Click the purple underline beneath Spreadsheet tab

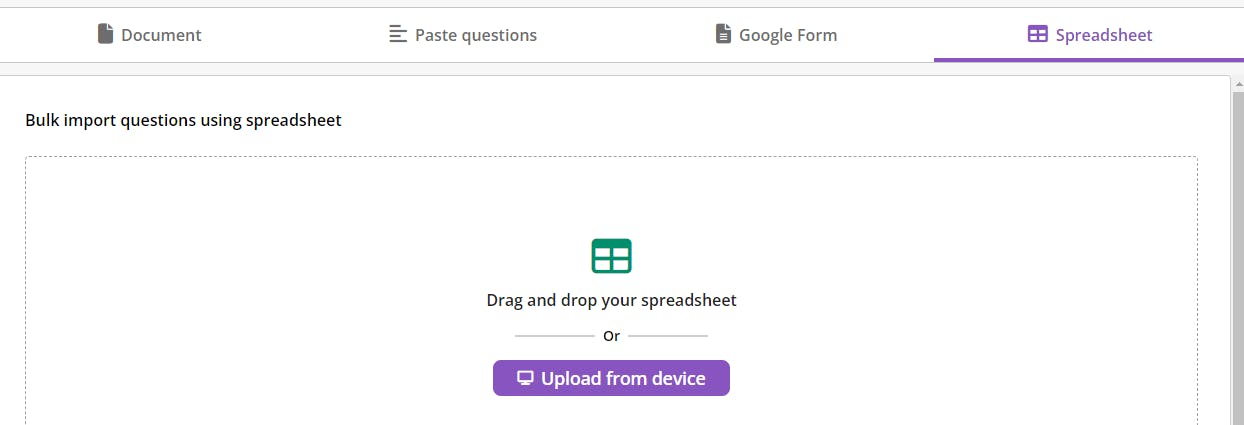click(x=1088, y=59)
